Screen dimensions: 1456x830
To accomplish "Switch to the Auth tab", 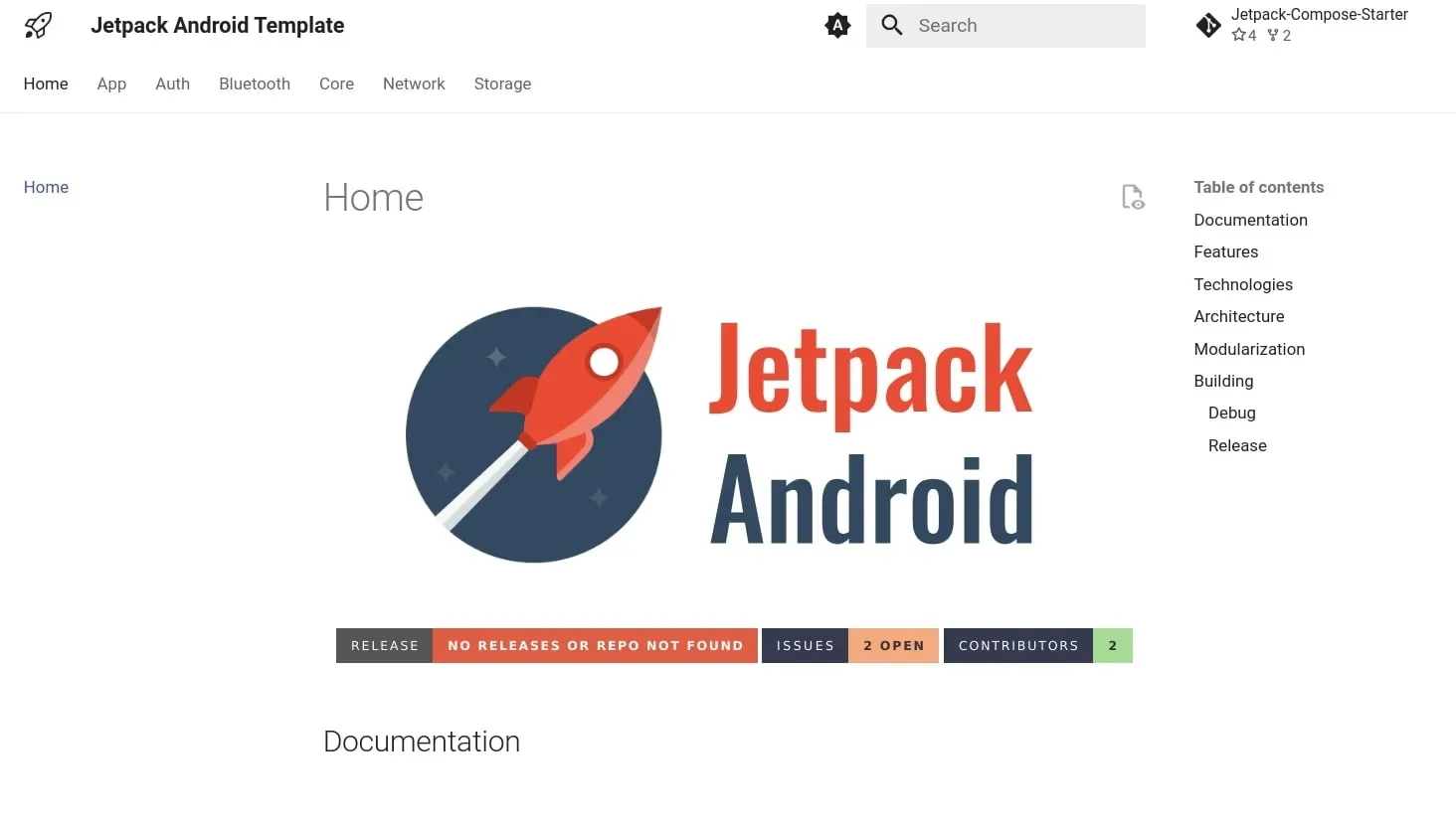I will point(172,83).
